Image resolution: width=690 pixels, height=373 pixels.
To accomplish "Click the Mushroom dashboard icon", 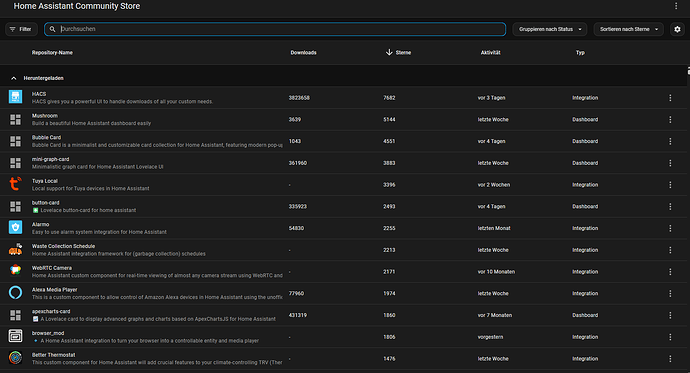I will (15, 120).
